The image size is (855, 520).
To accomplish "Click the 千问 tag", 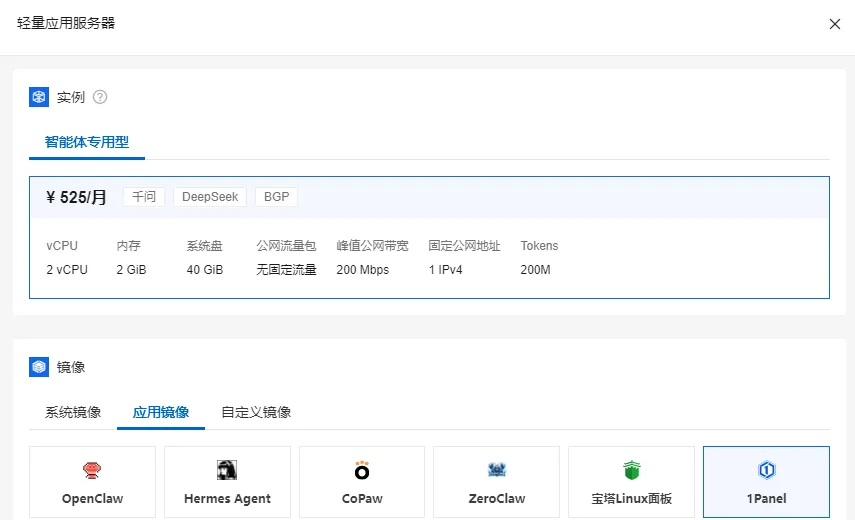I will [144, 197].
